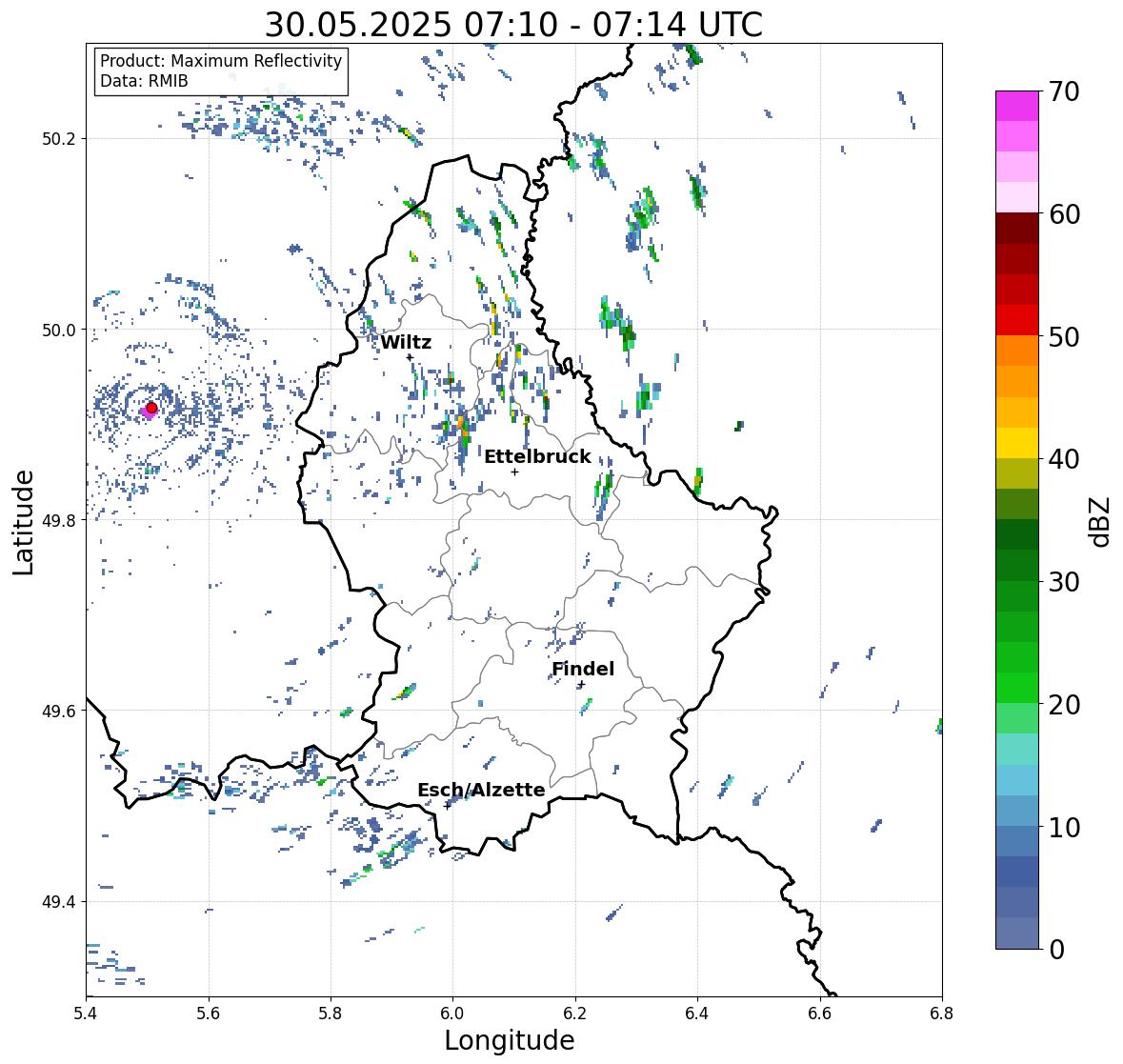Click the Findel station label

583,669
